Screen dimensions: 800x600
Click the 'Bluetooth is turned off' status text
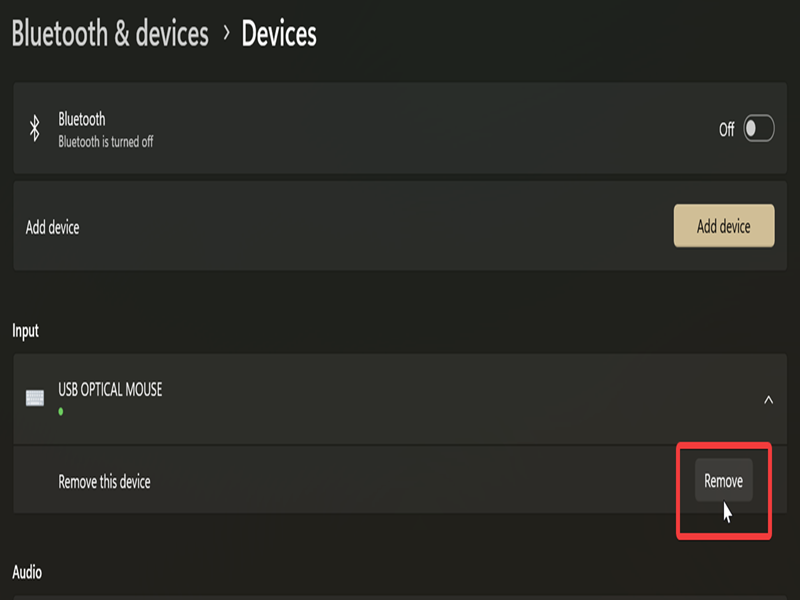pos(105,142)
